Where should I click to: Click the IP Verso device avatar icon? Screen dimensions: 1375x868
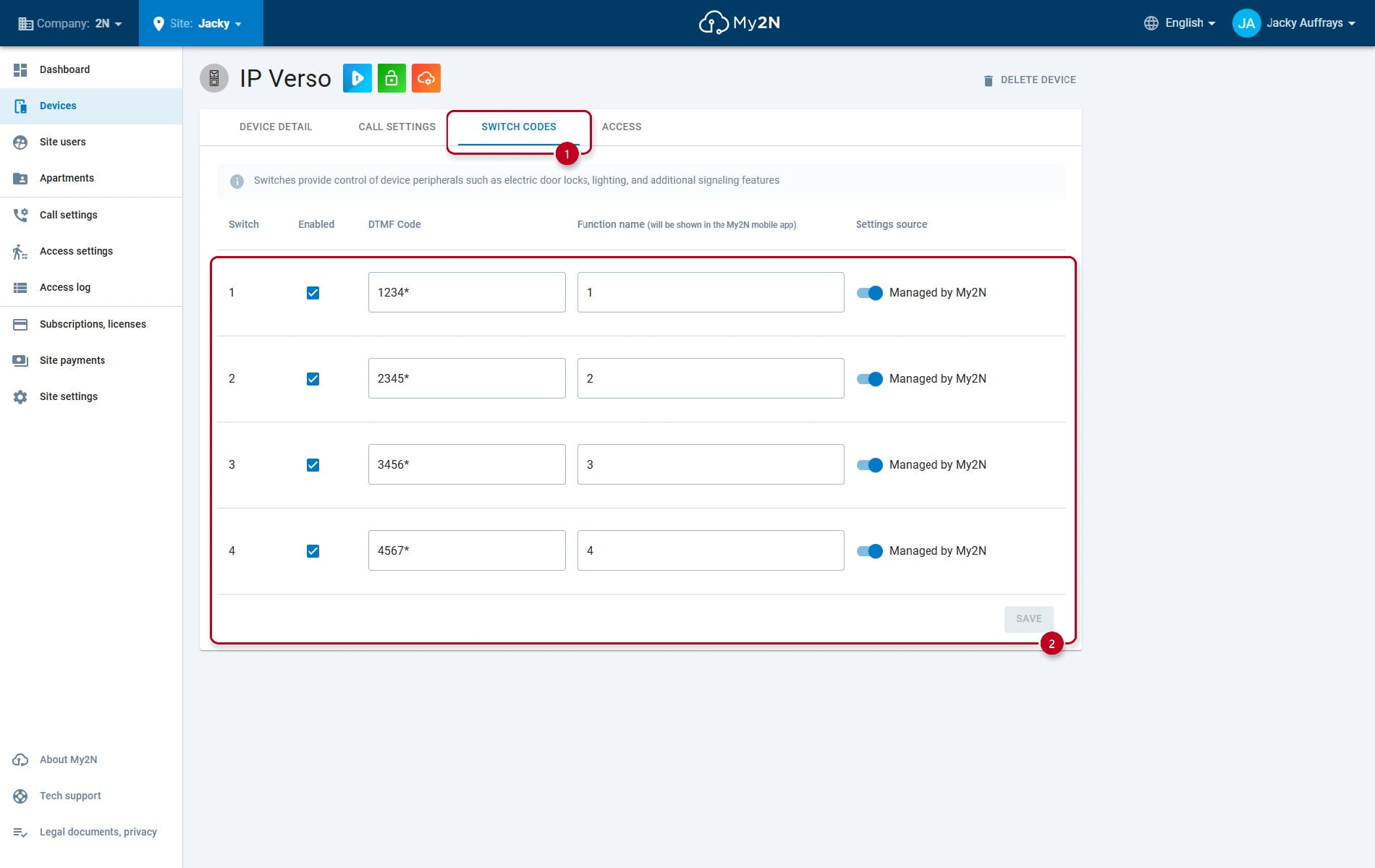(214, 78)
